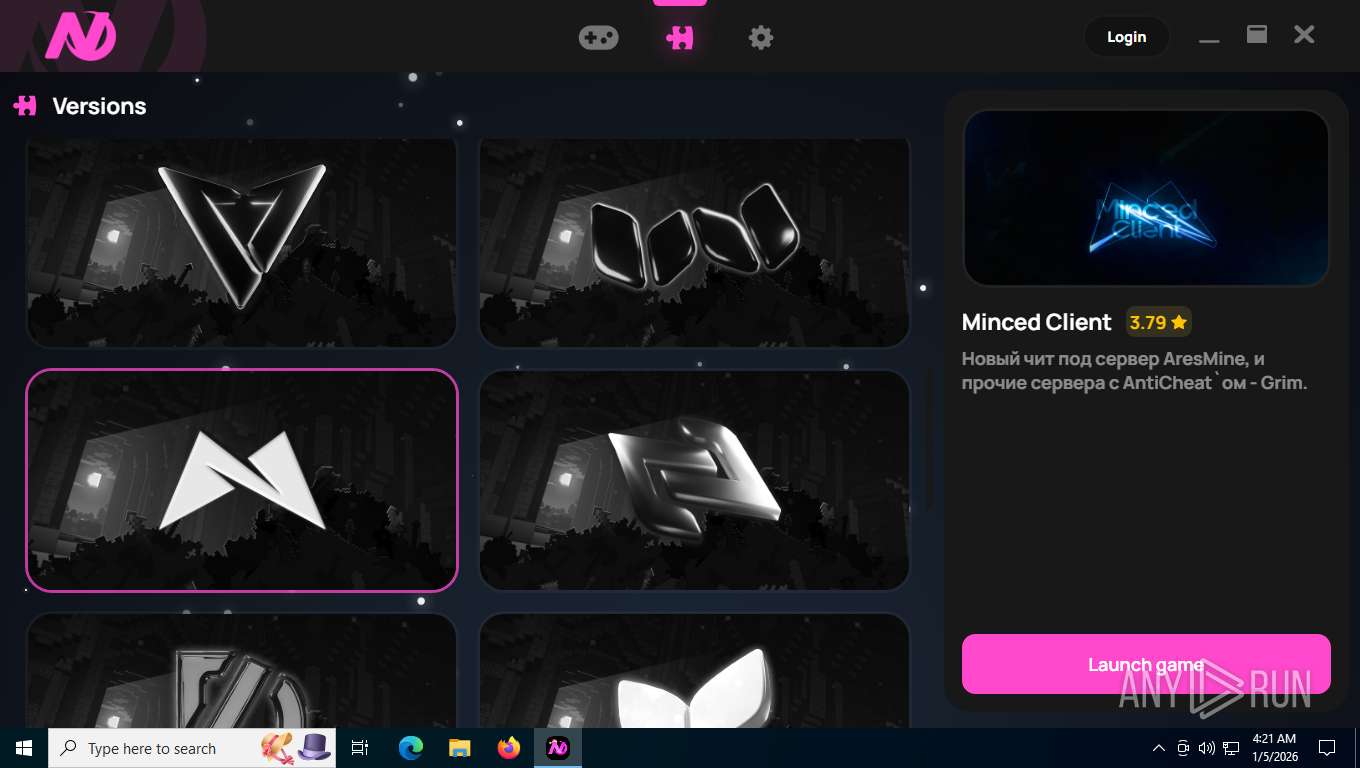The image size is (1360, 768).
Task: Click the Login button
Action: tap(1126, 37)
